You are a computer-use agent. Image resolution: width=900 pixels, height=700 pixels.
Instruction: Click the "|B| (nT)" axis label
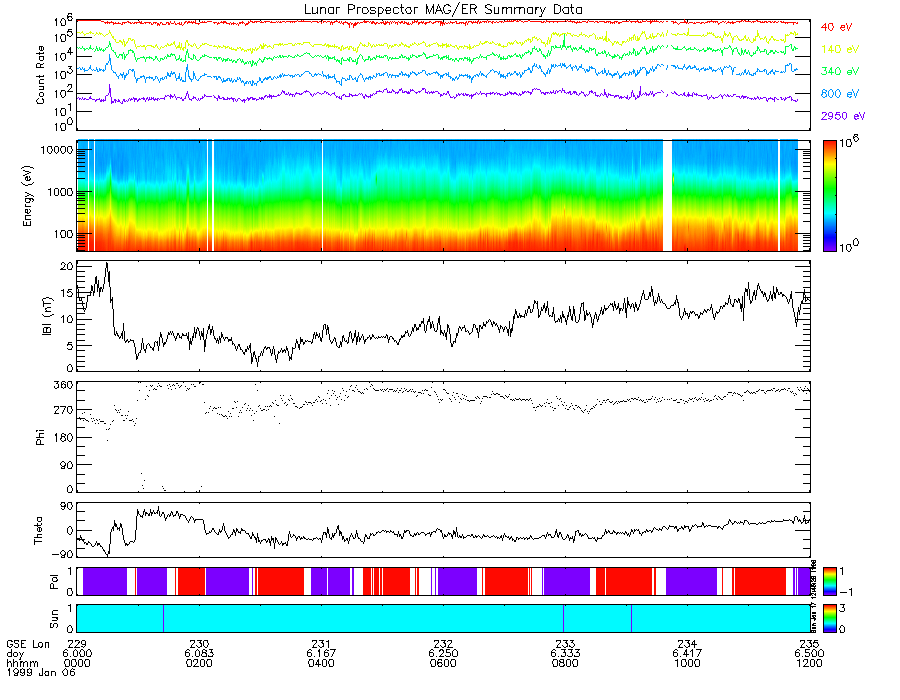click(x=47, y=316)
